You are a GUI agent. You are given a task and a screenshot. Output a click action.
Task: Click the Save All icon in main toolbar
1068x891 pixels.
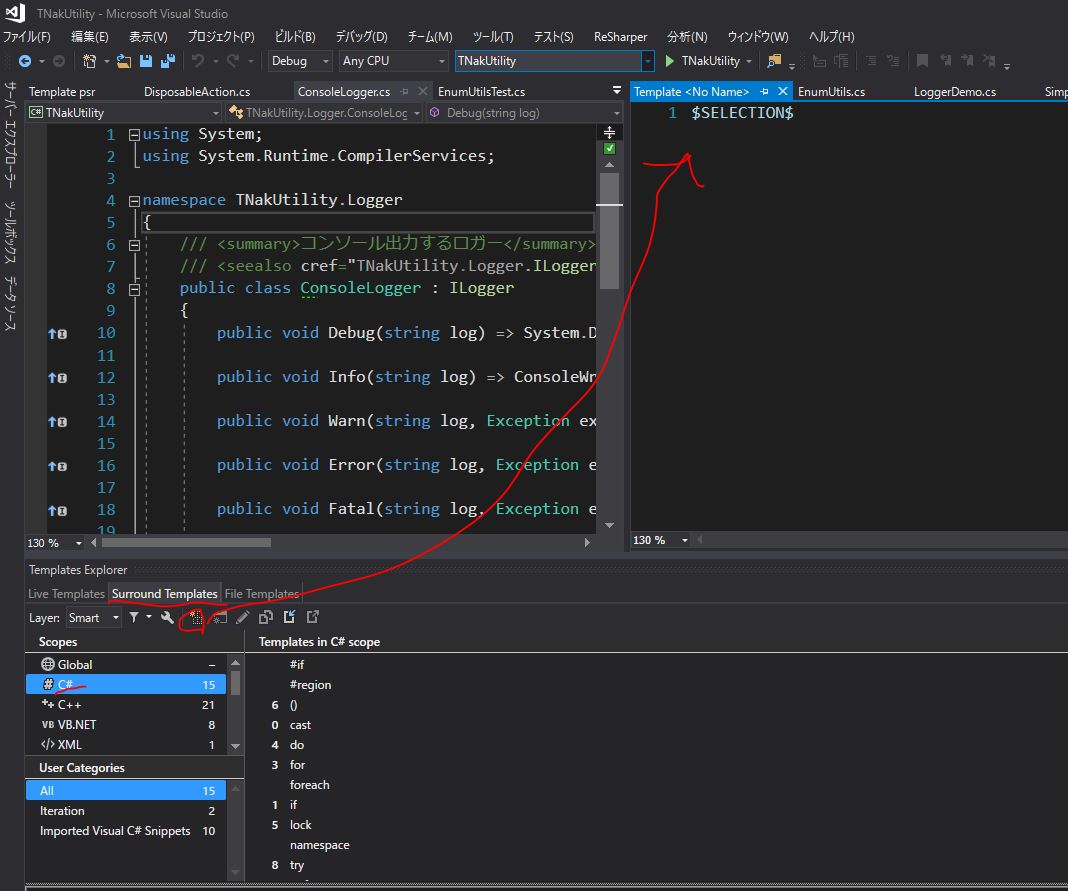(x=166, y=61)
